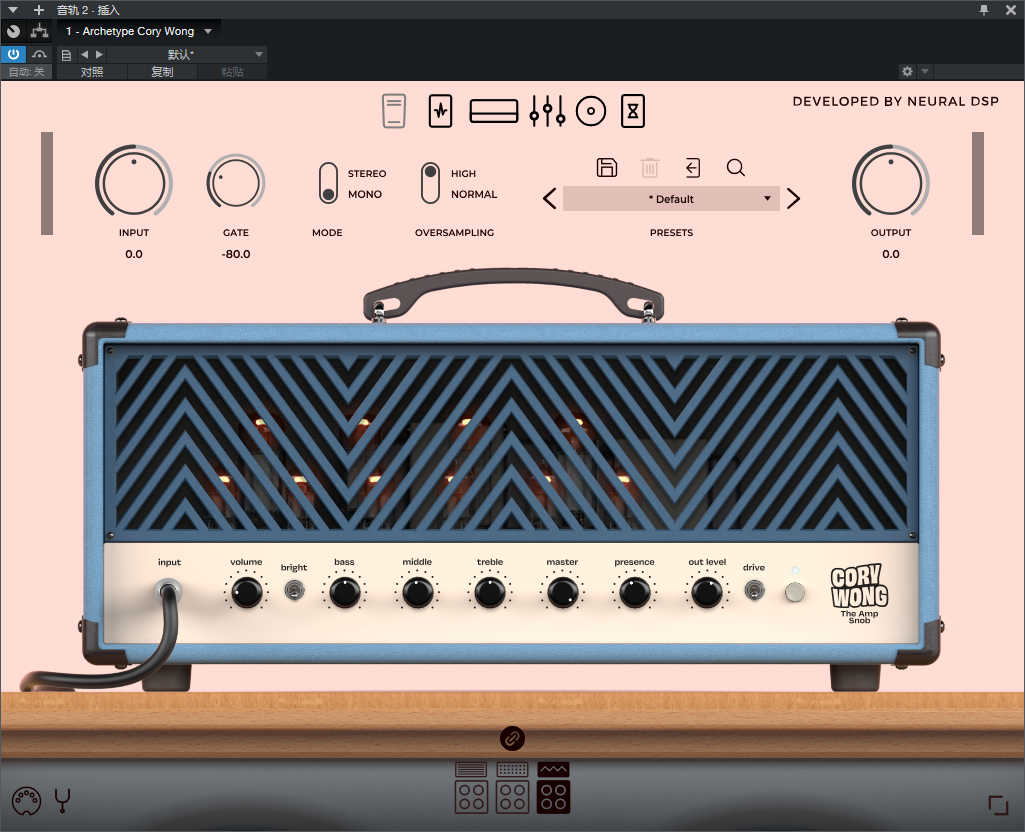The width and height of the screenshot is (1025, 832).
Task: Click the 复制 copy button
Action: tap(163, 72)
